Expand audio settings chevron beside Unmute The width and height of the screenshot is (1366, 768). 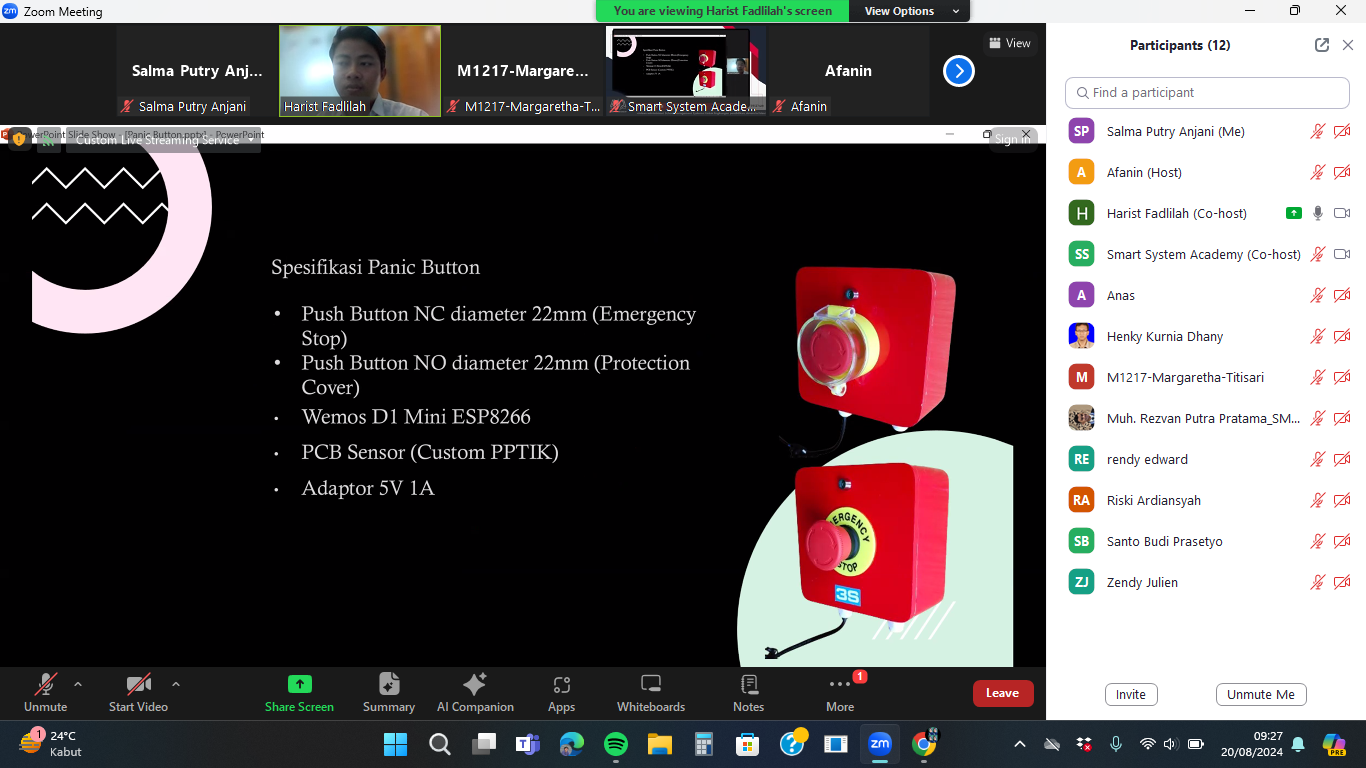click(78, 685)
